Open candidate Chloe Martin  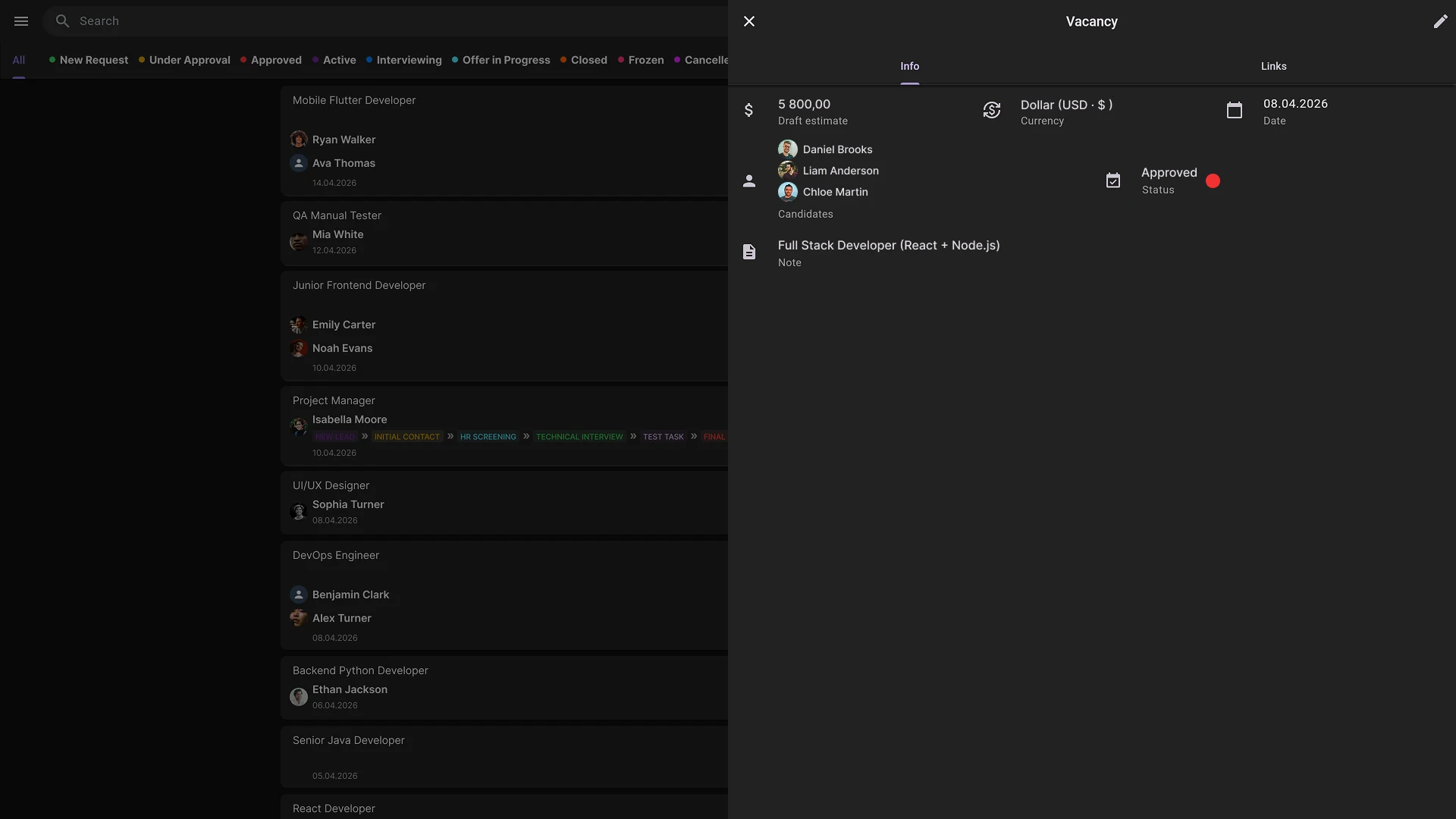(835, 192)
